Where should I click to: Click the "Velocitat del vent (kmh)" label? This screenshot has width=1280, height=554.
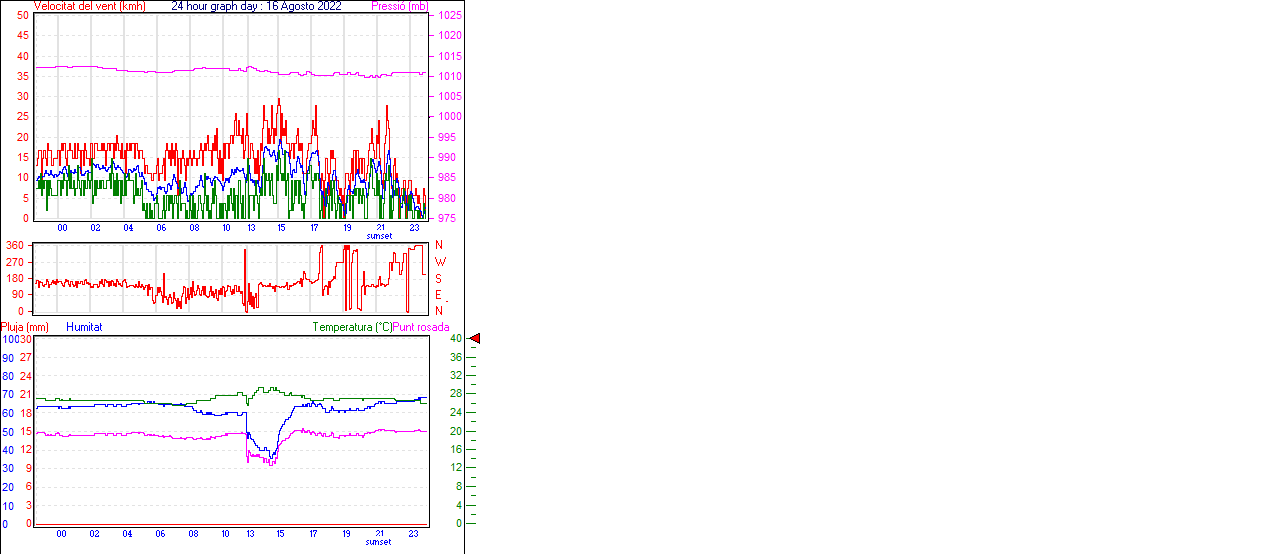pos(90,6)
